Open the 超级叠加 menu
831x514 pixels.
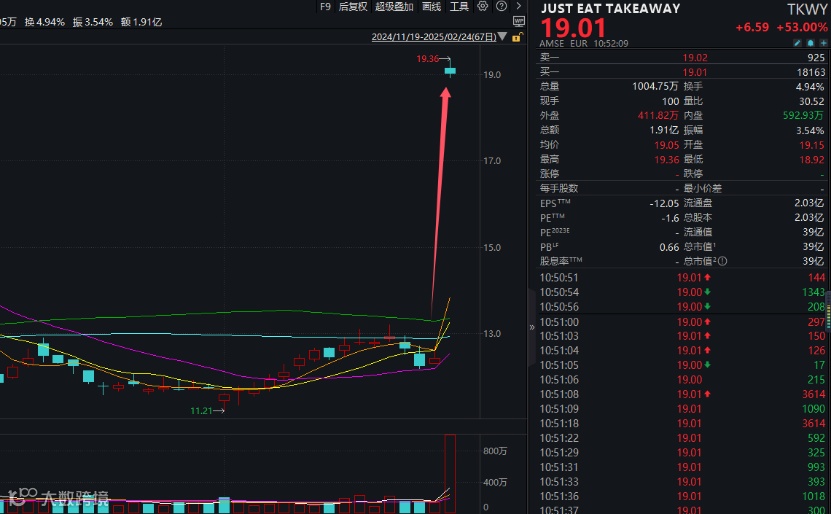coord(394,6)
